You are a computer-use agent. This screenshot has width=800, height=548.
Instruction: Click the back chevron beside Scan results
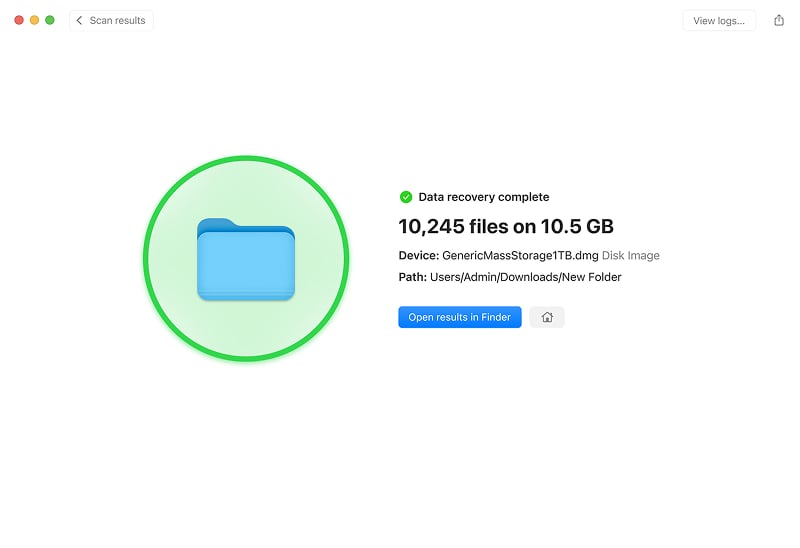tap(79, 20)
